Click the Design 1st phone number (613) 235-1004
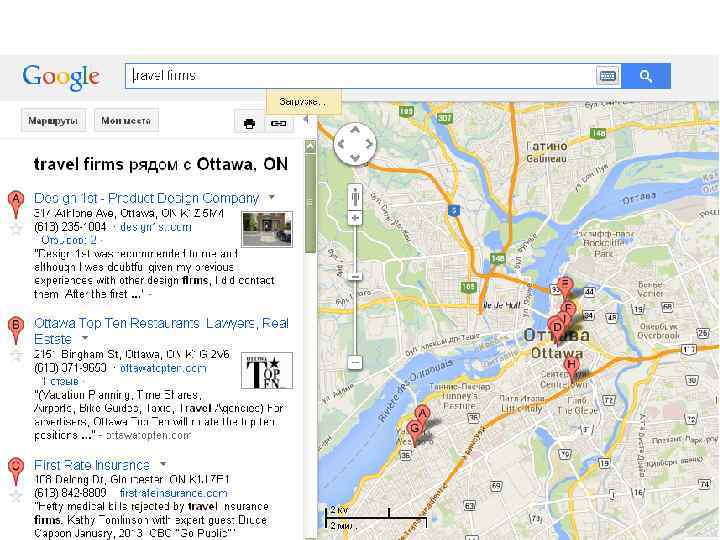The height and width of the screenshot is (540, 720). (x=70, y=227)
